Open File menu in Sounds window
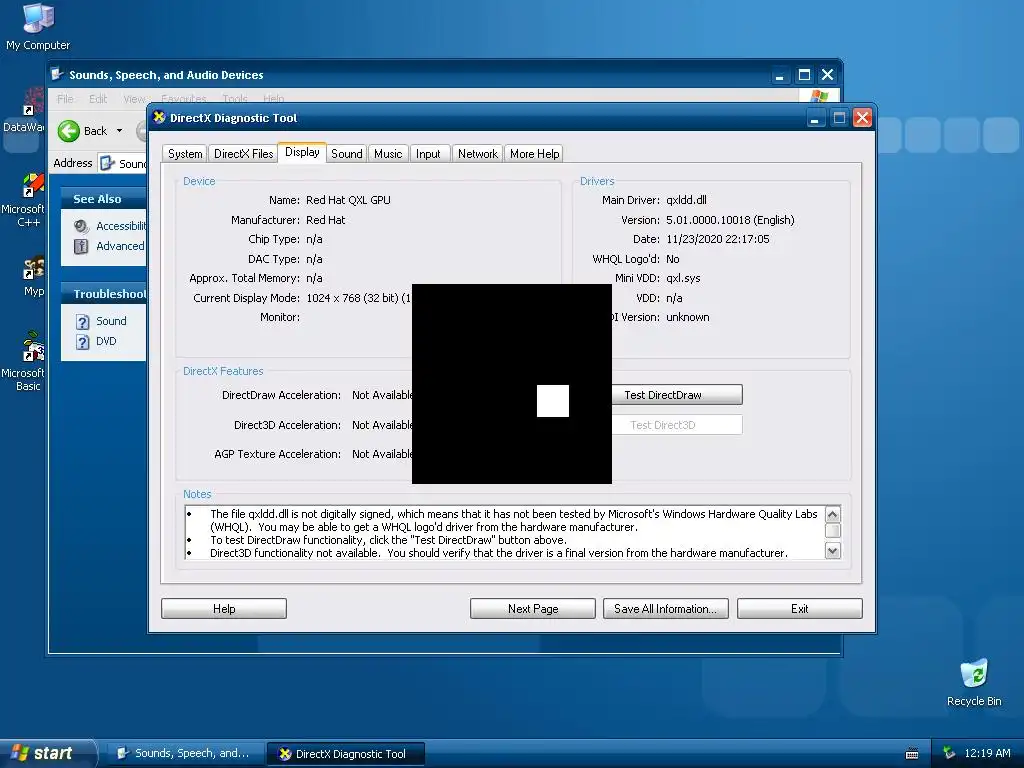The image size is (1024, 768). point(65,99)
